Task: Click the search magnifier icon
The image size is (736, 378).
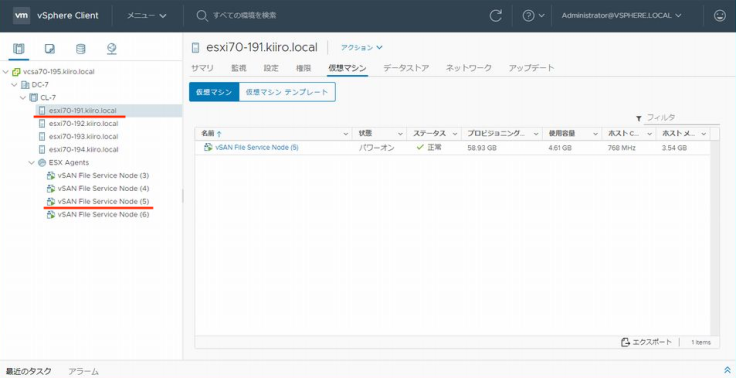Action: coord(202,16)
